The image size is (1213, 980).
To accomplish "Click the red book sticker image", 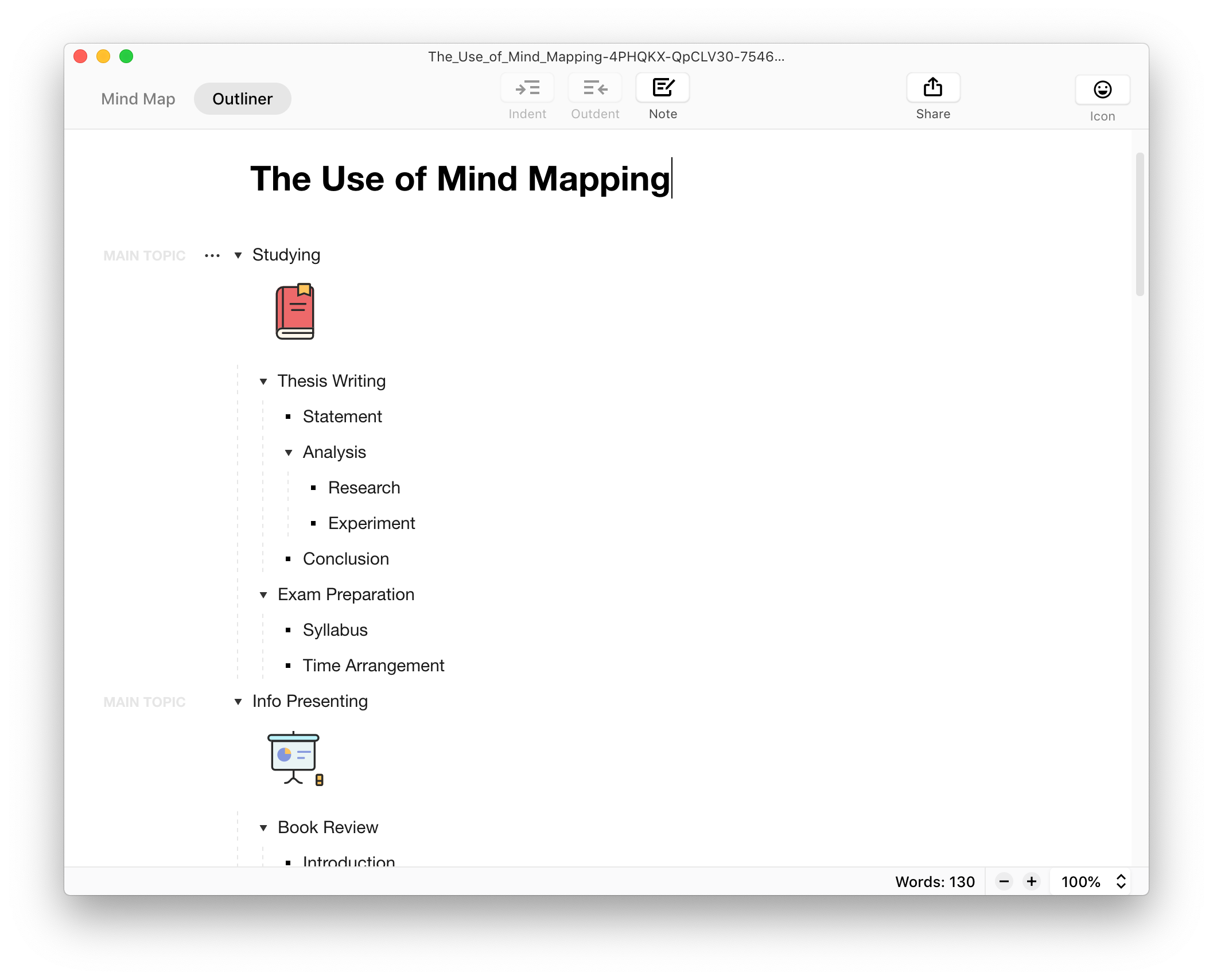I will coord(295,312).
